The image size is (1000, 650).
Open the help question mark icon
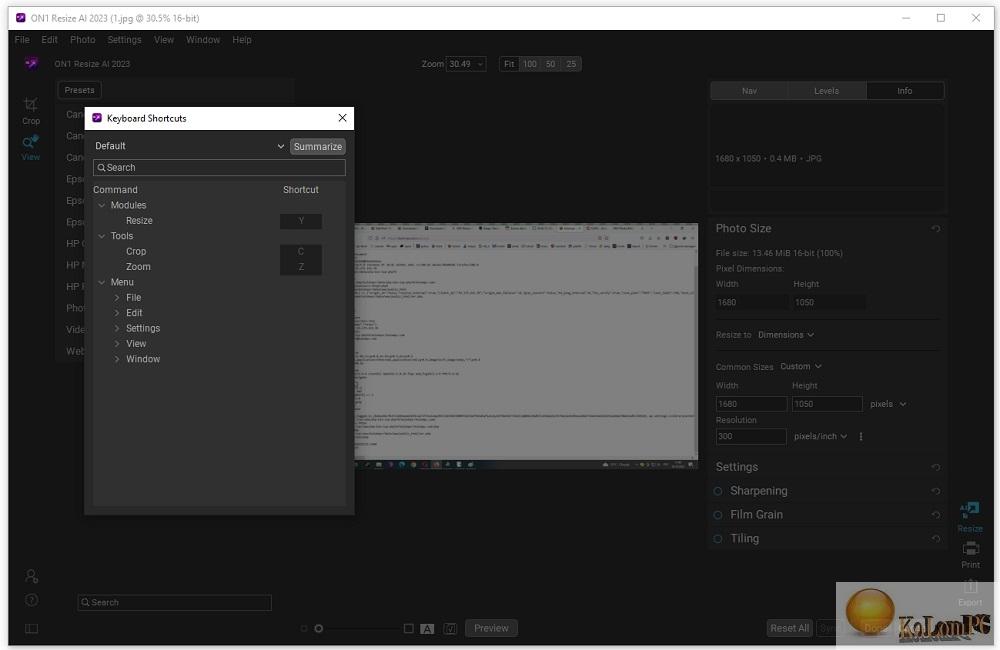tap(31, 600)
